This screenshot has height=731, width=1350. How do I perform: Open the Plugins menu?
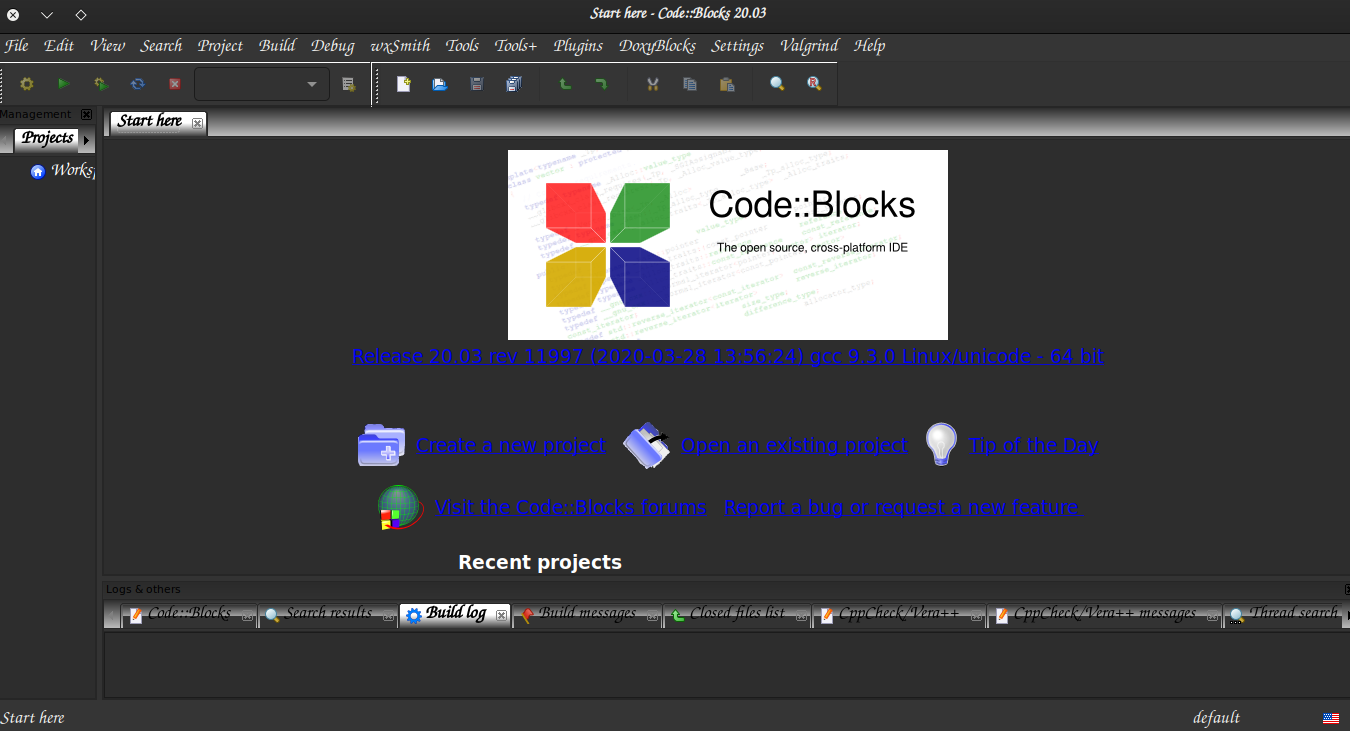click(578, 46)
